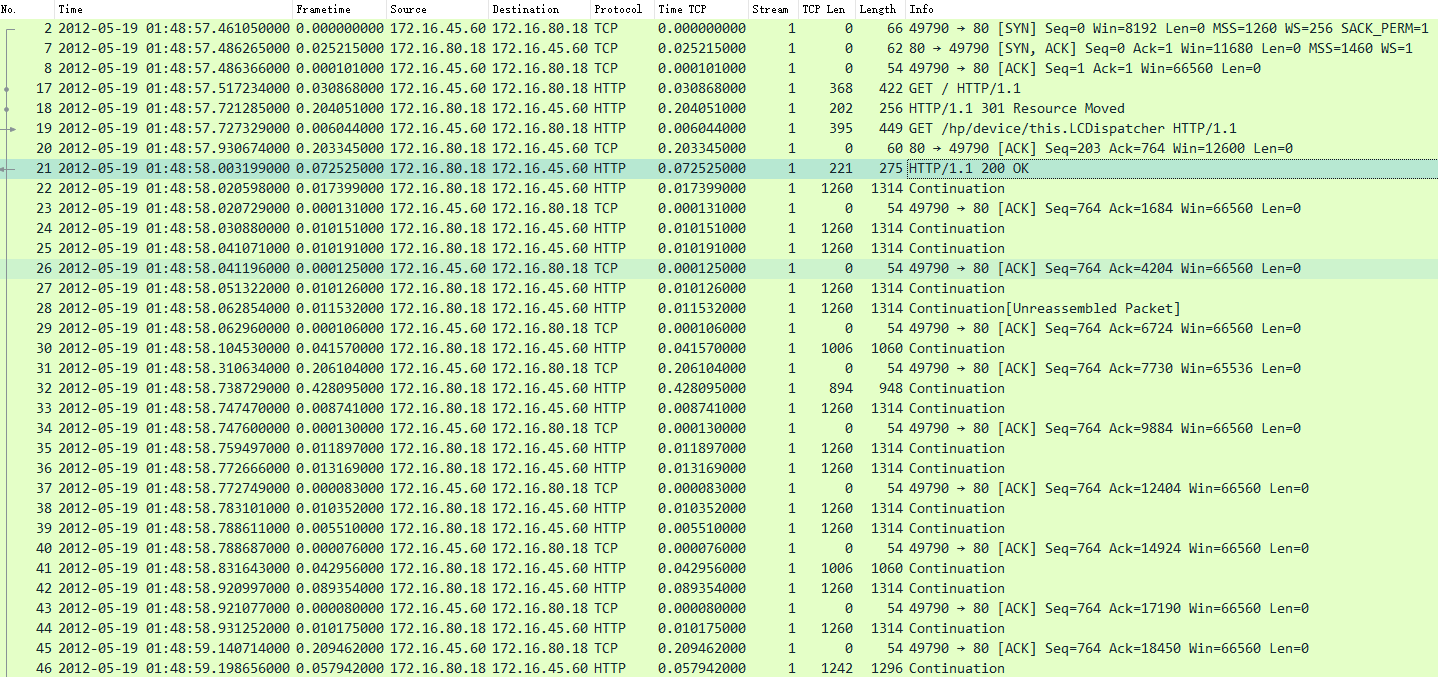
Task: Select the SYN packet numbered 2
Action: [x=500, y=28]
